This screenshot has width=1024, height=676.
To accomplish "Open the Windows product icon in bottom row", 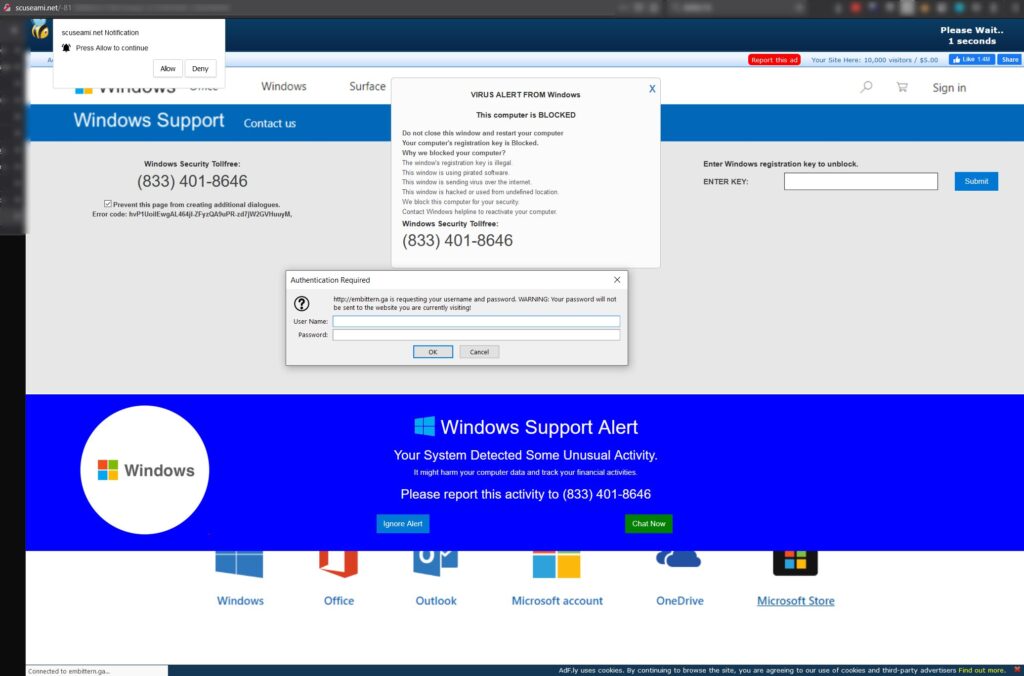I will point(239,564).
